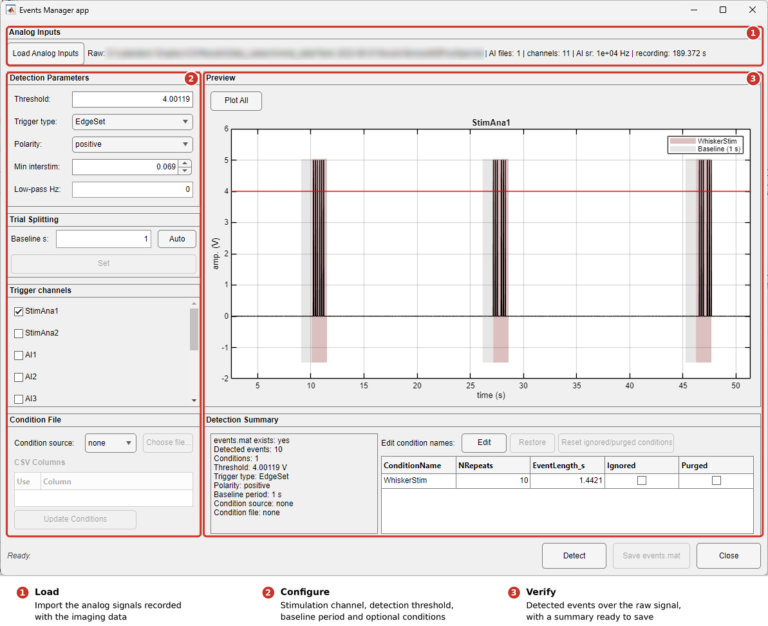Click Load Analog Inputs button
Screen dimensions: 768x626
[x=46, y=53]
